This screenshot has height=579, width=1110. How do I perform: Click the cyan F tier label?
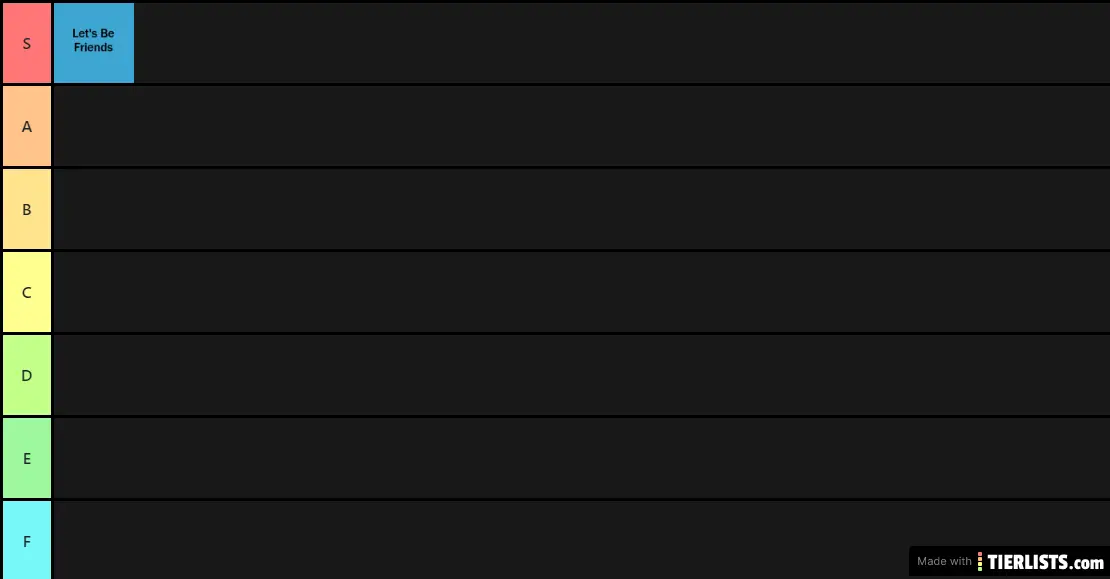pyautogui.click(x=27, y=540)
